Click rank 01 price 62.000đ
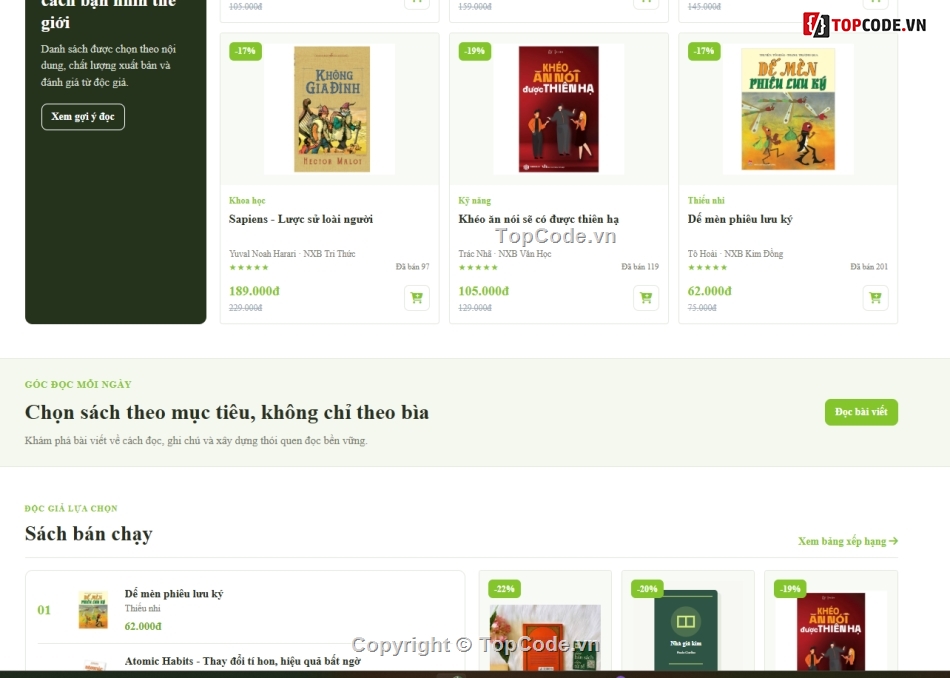Screen dimensions: 950x678 point(143,626)
